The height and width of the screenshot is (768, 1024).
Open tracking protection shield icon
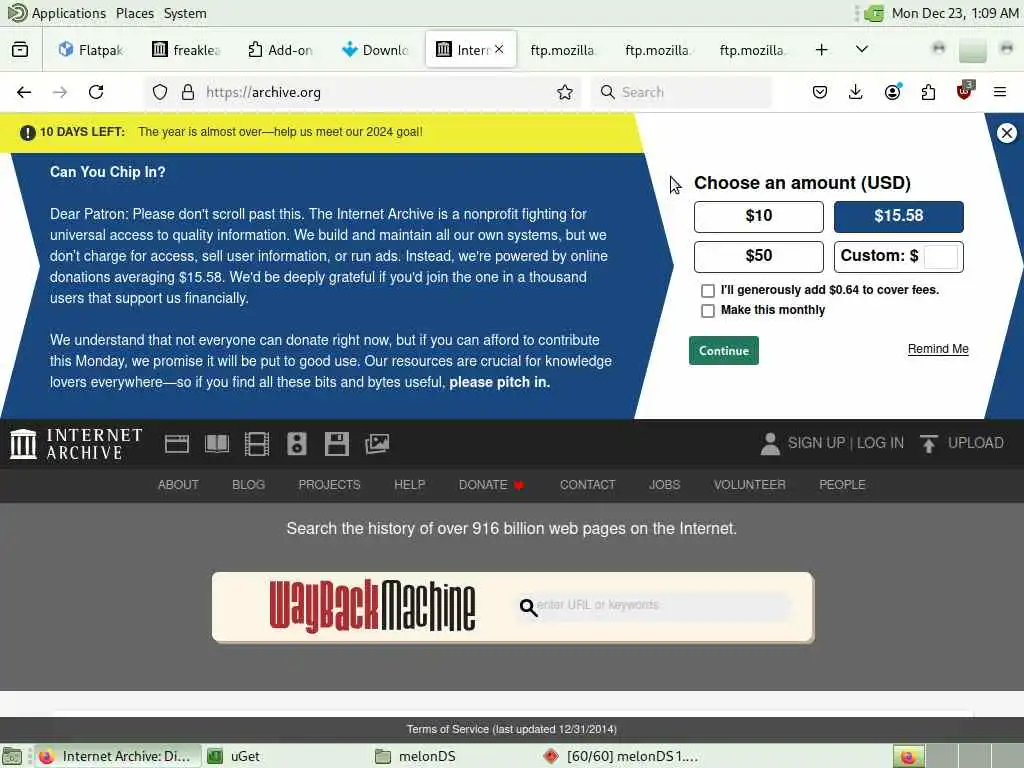coord(160,92)
